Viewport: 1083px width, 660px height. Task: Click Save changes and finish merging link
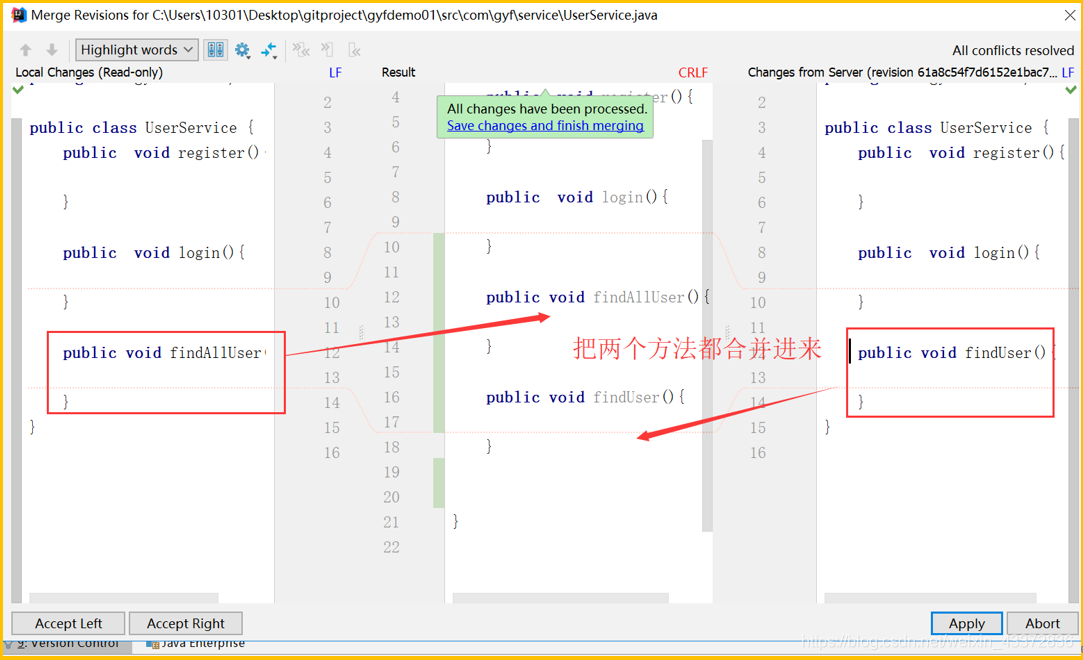[545, 126]
